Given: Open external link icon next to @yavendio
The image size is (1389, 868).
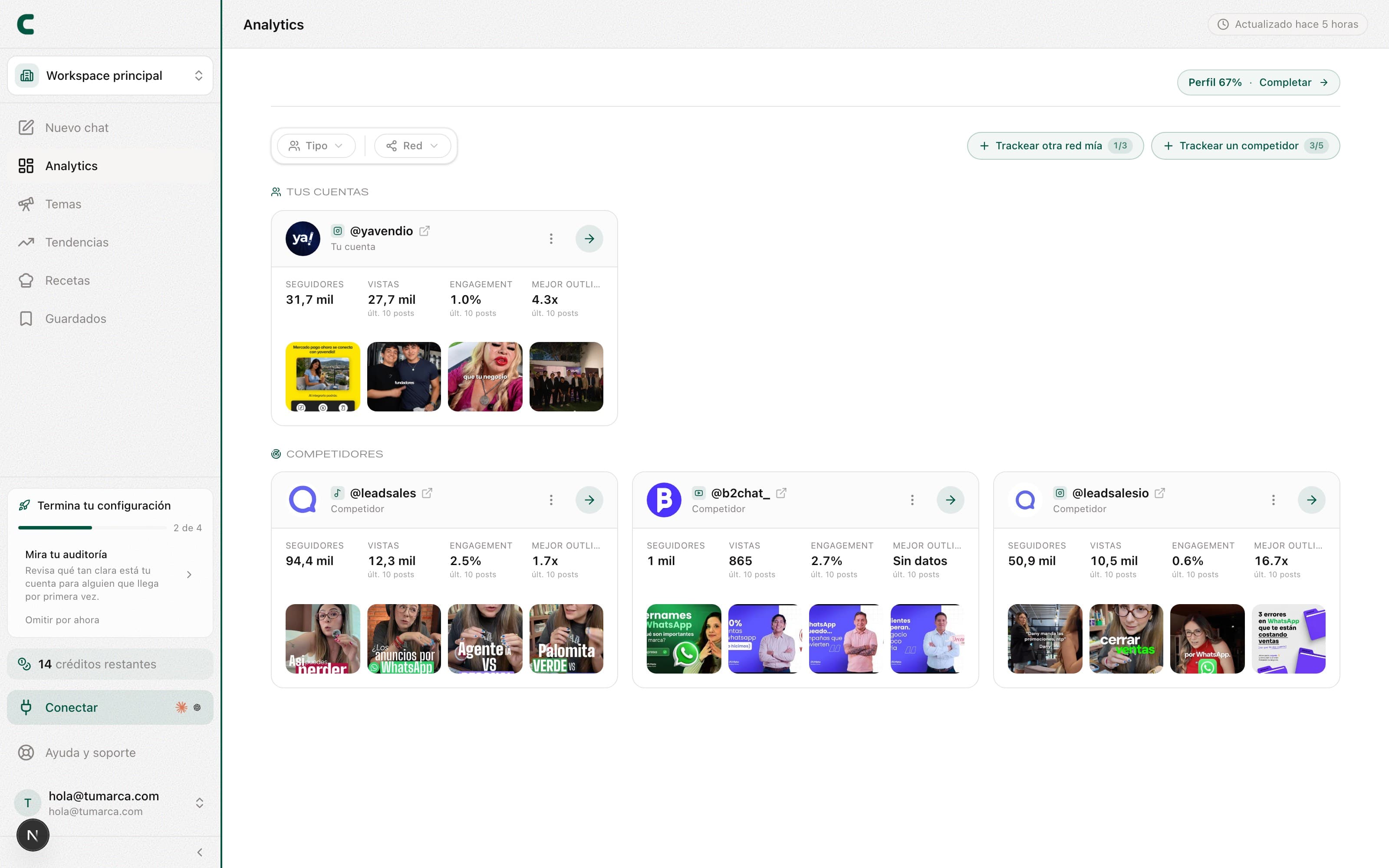Looking at the screenshot, I should pyautogui.click(x=424, y=231).
